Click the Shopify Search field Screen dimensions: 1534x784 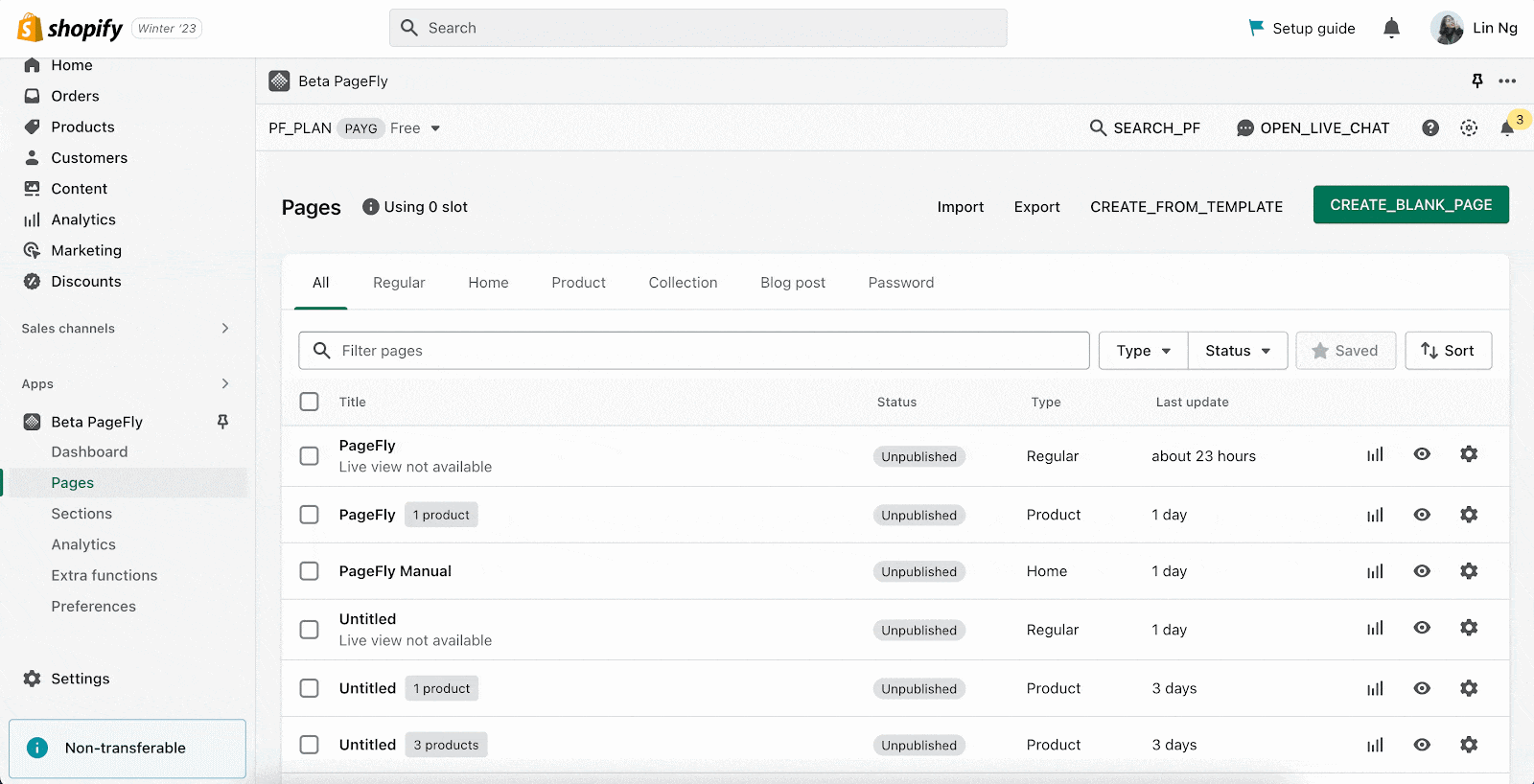698,28
